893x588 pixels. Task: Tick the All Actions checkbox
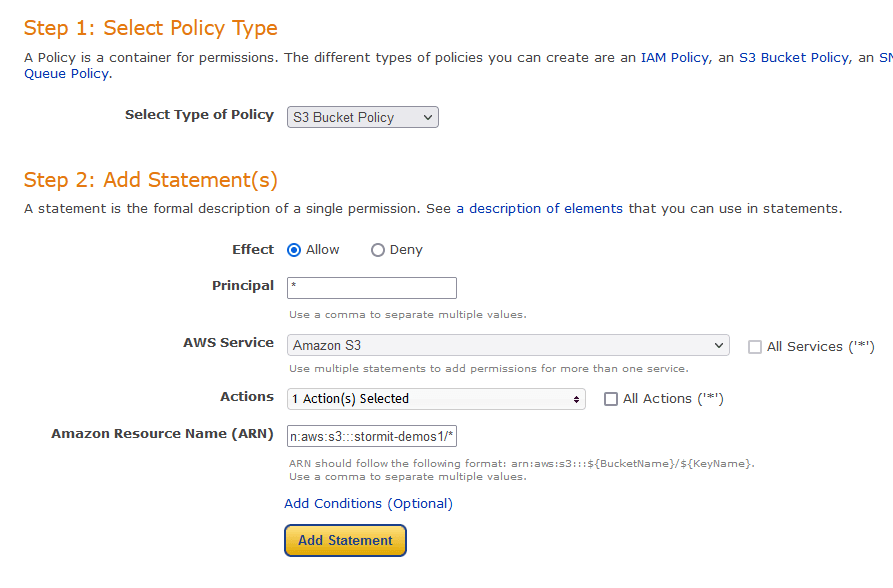point(611,399)
